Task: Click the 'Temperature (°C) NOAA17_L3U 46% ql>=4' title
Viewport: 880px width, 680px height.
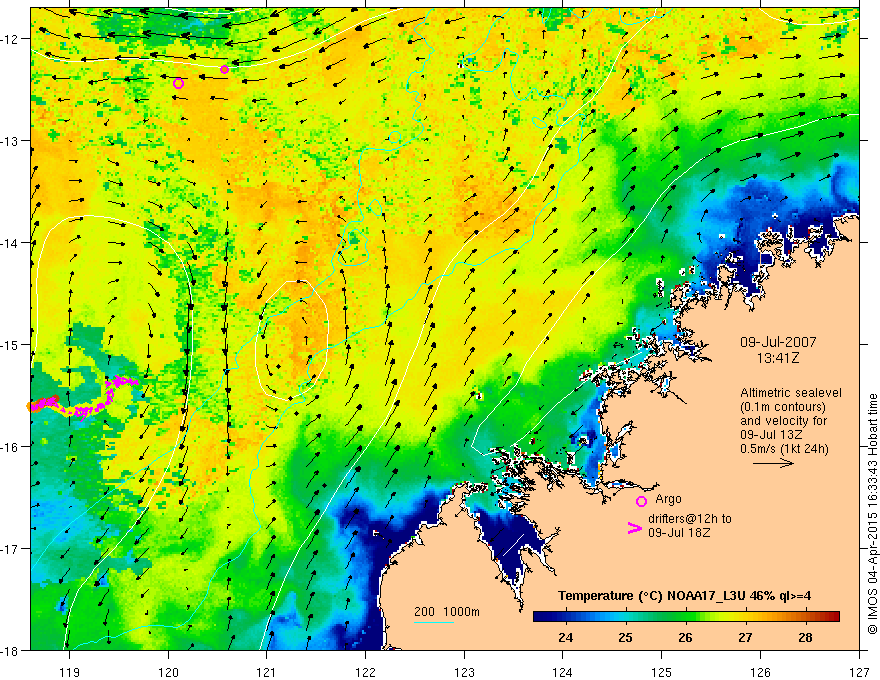Action: (684, 595)
